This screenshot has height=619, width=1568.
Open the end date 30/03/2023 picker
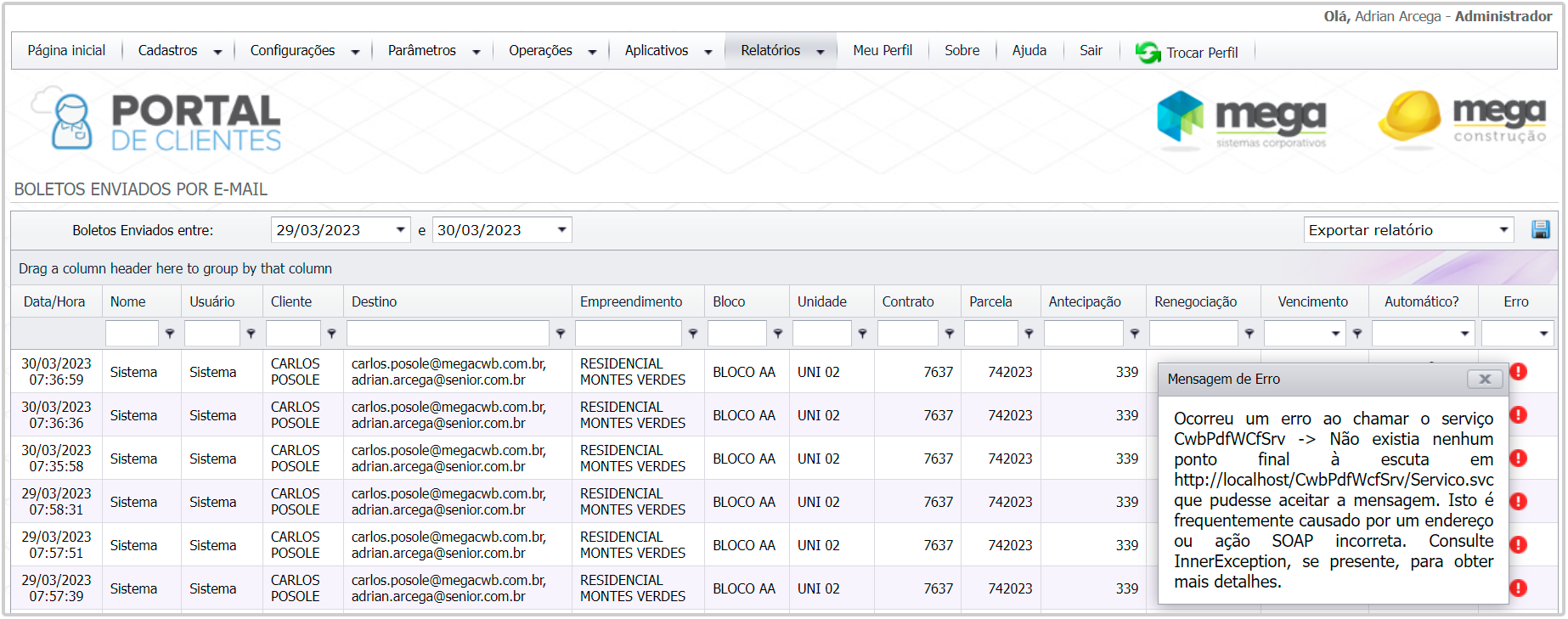click(x=561, y=230)
